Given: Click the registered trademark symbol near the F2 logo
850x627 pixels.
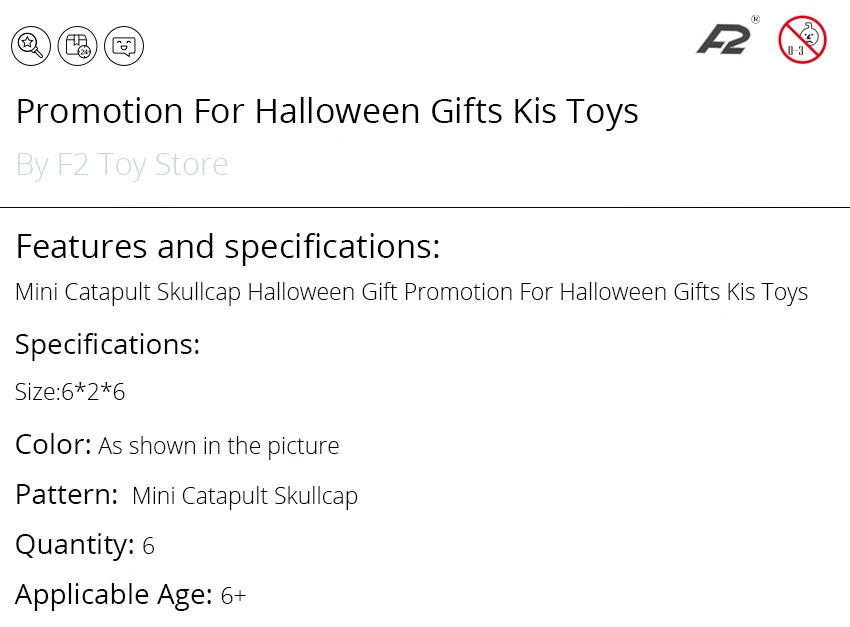Looking at the screenshot, I should [x=756, y=20].
